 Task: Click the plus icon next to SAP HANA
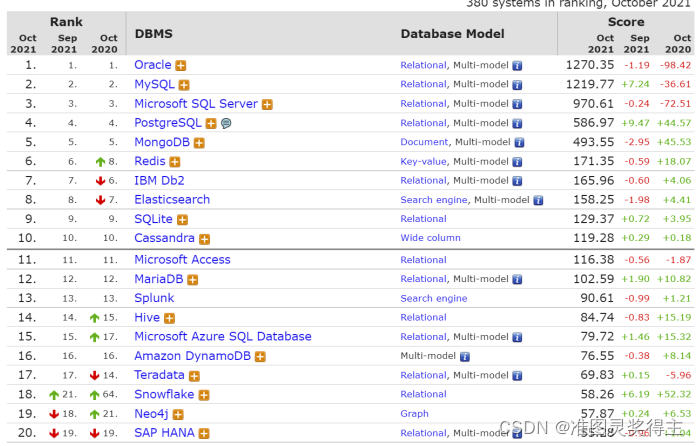point(204,434)
